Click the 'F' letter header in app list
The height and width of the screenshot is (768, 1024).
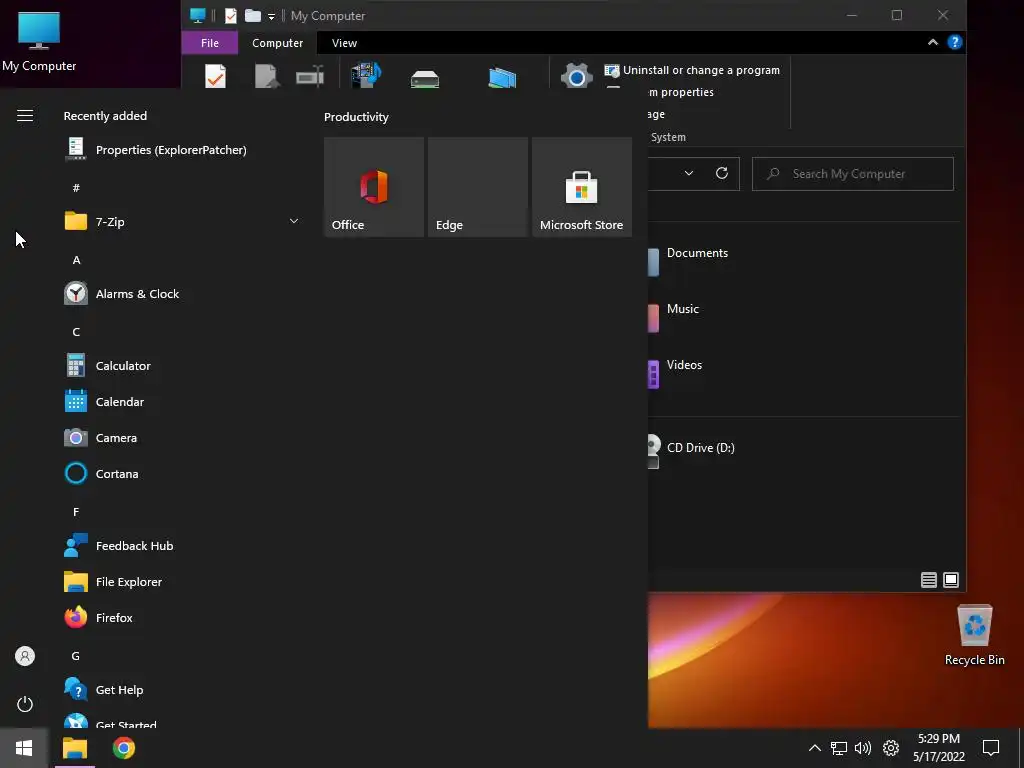coord(76,512)
